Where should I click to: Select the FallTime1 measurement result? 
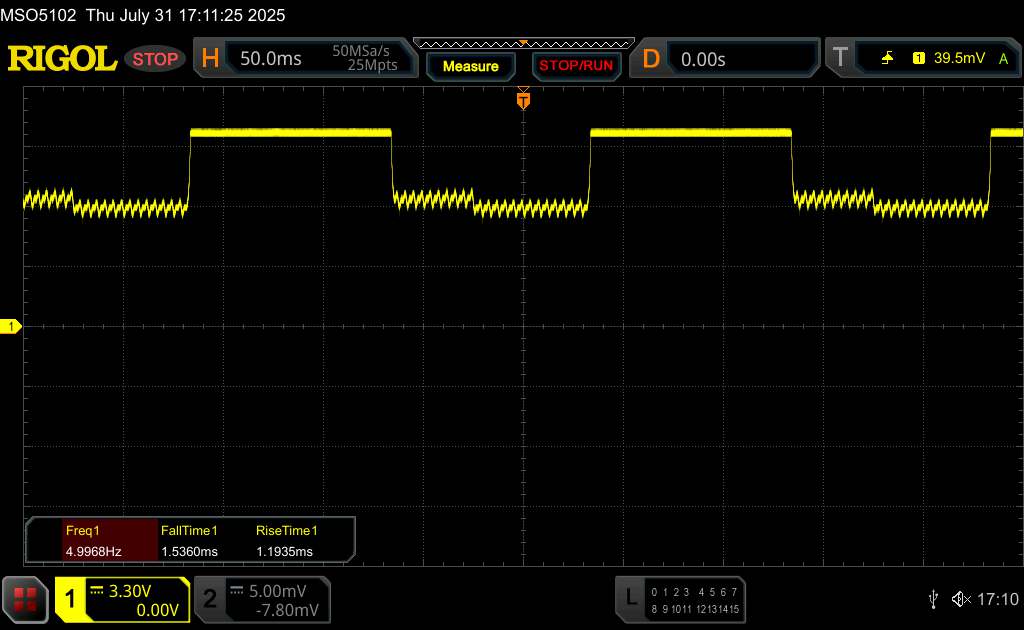coord(189,541)
